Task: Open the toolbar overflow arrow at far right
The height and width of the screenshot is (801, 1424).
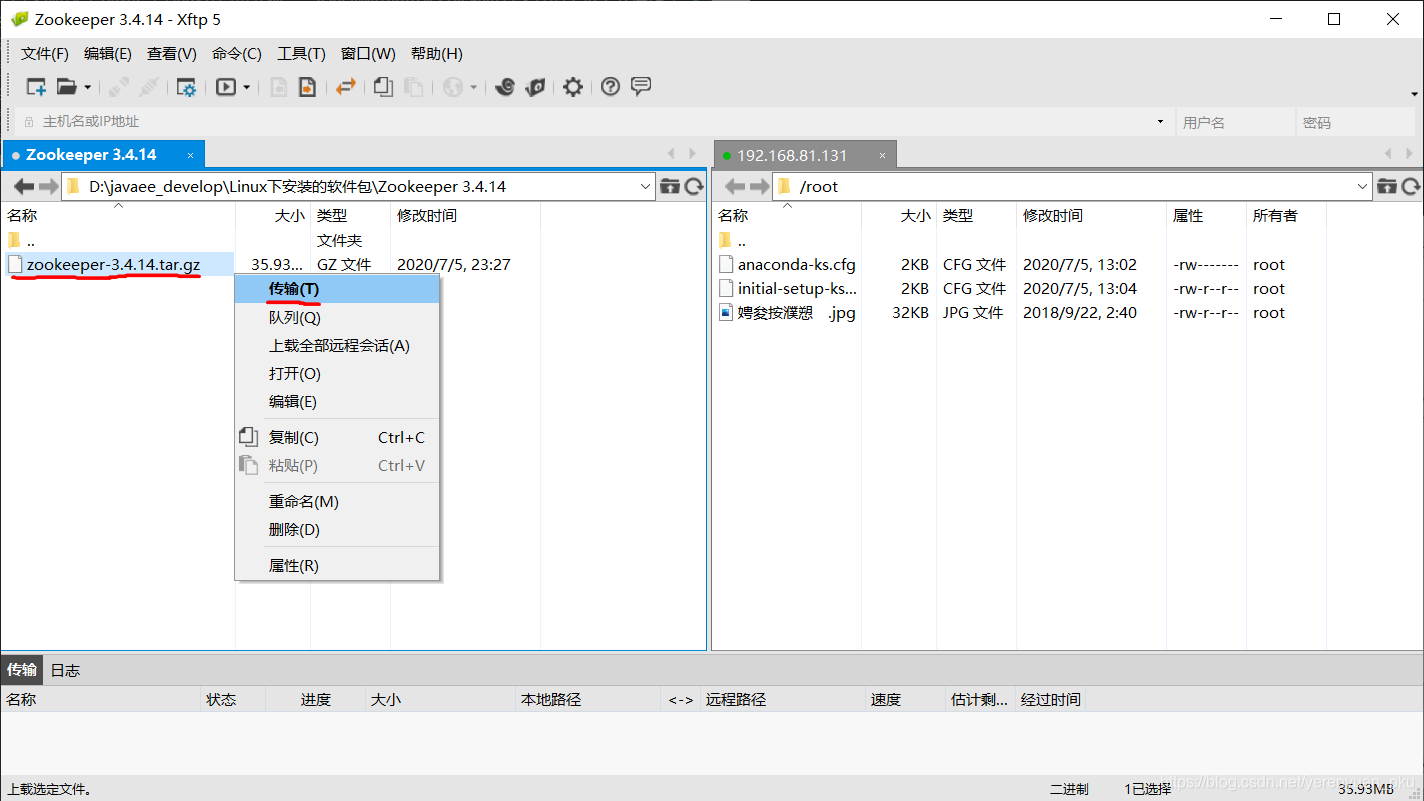Action: [1415, 93]
